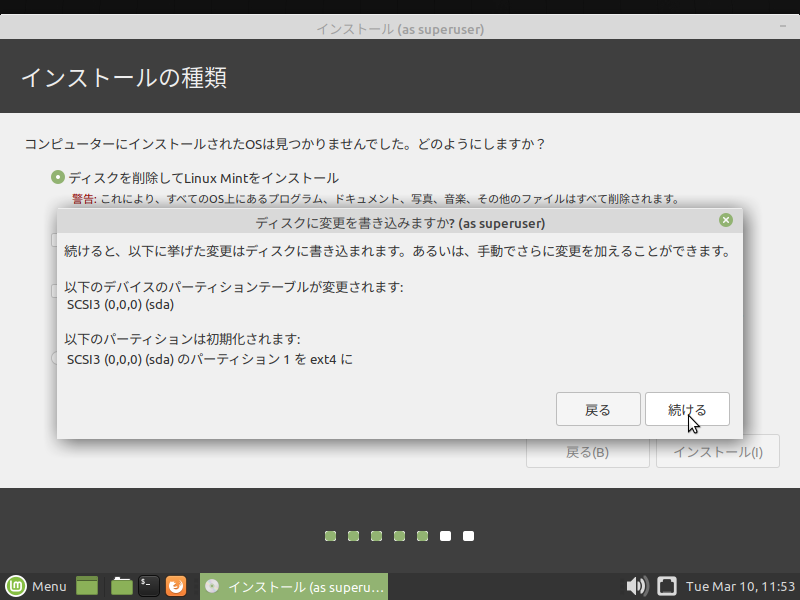Screen dimensions: 800x600
Task: Click the インストールの種類 heading
Action: click(124, 78)
